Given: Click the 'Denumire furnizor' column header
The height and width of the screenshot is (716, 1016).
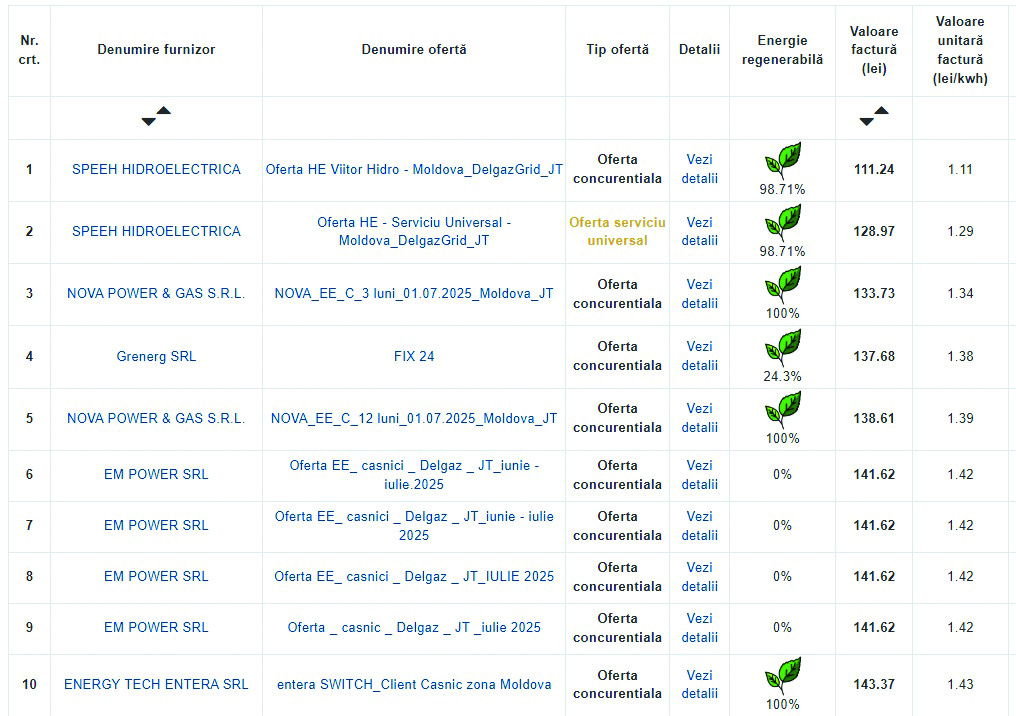Looking at the screenshot, I should point(156,49).
